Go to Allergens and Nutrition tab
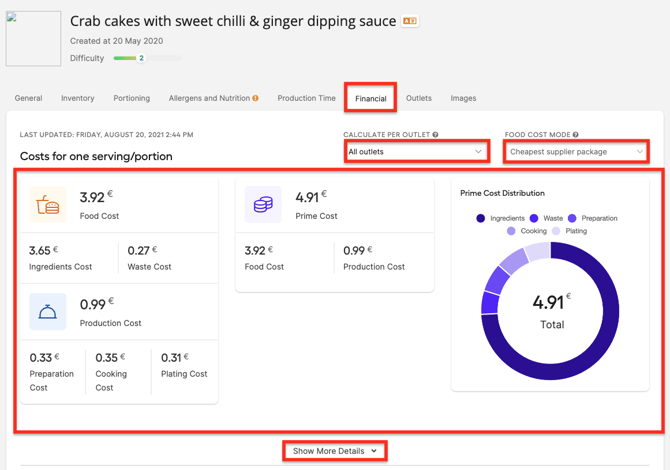This screenshot has height=470, width=670. click(x=209, y=98)
